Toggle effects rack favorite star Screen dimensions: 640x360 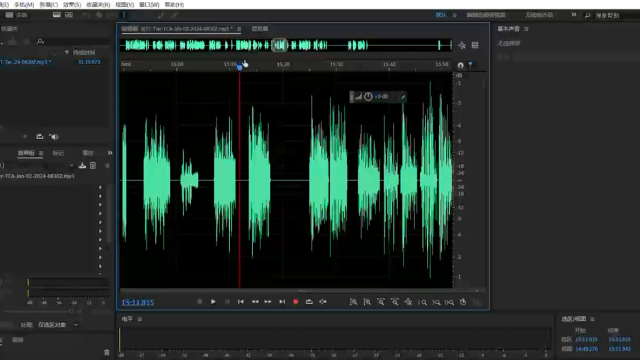click(x=107, y=165)
